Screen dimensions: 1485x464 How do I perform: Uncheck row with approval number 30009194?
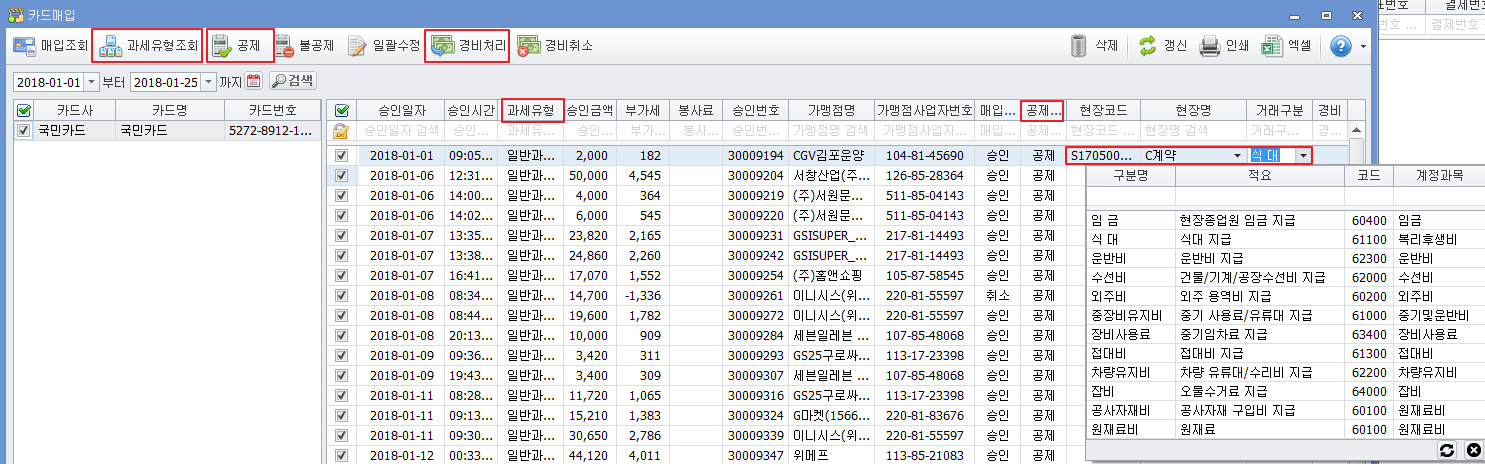(341, 156)
